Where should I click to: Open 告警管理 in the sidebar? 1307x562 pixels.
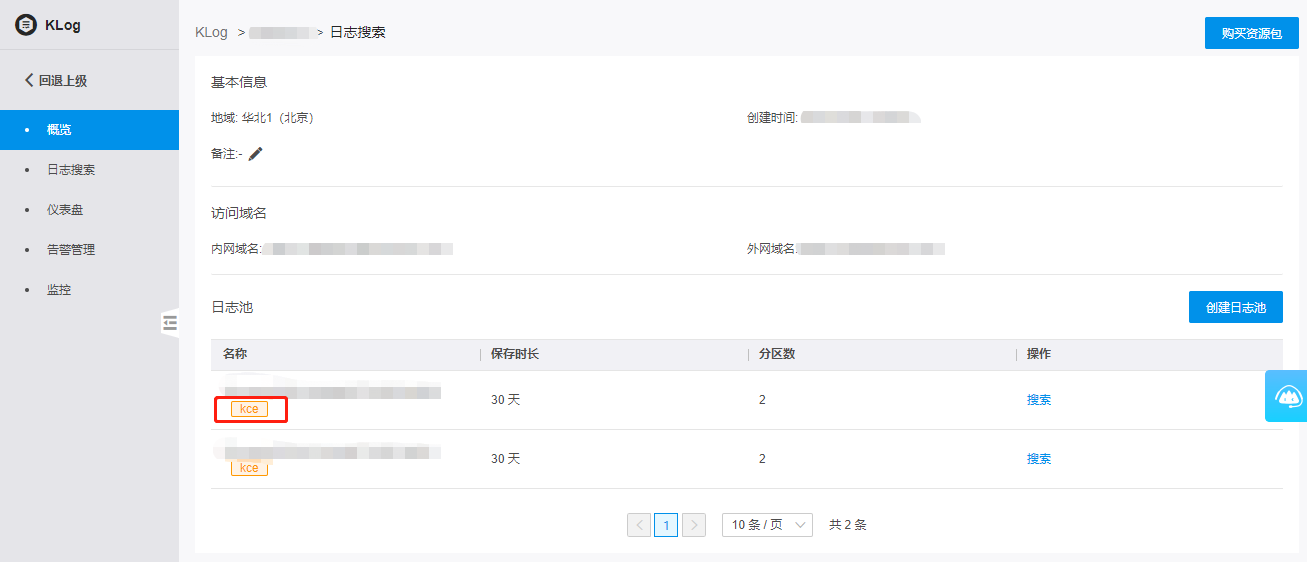coord(71,250)
